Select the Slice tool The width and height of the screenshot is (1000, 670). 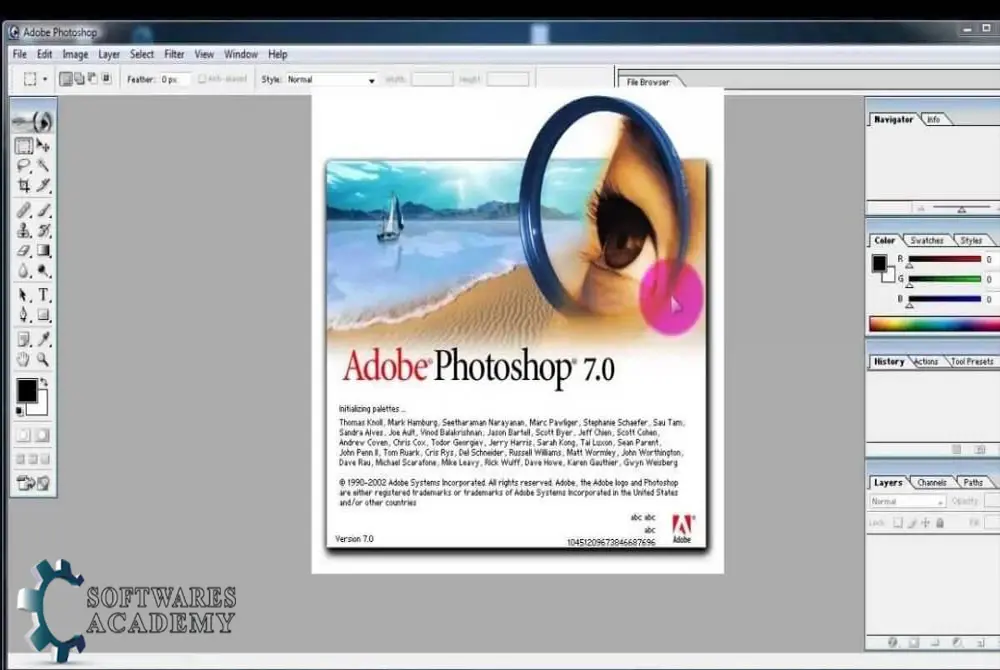pyautogui.click(x=43, y=186)
